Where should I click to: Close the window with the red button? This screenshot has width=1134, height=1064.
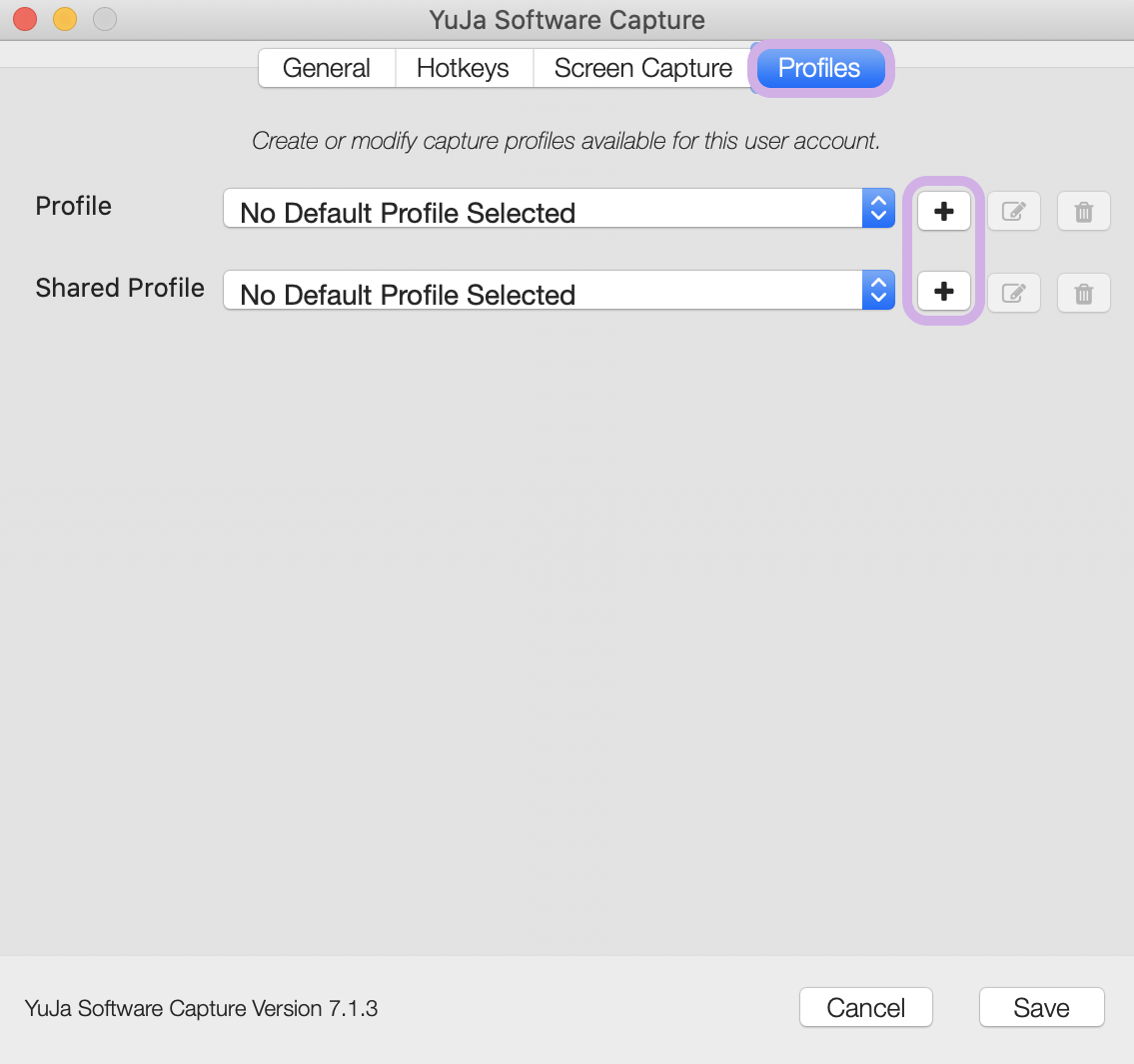tap(25, 19)
